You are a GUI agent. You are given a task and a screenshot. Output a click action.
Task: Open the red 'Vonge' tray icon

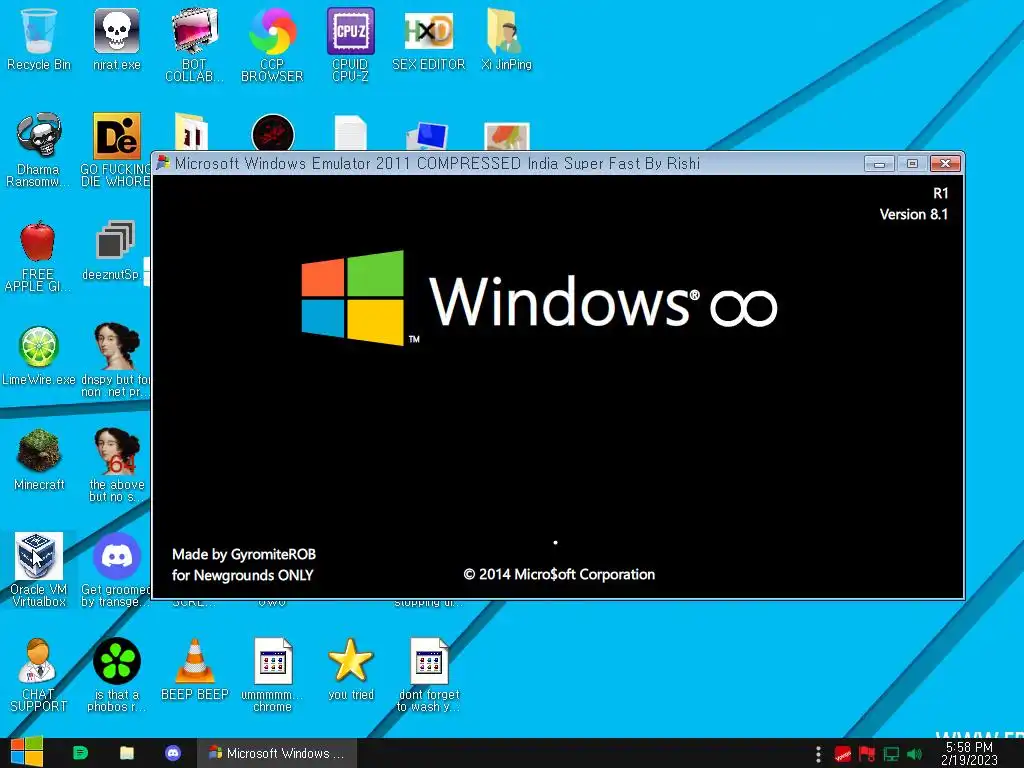[x=842, y=754]
